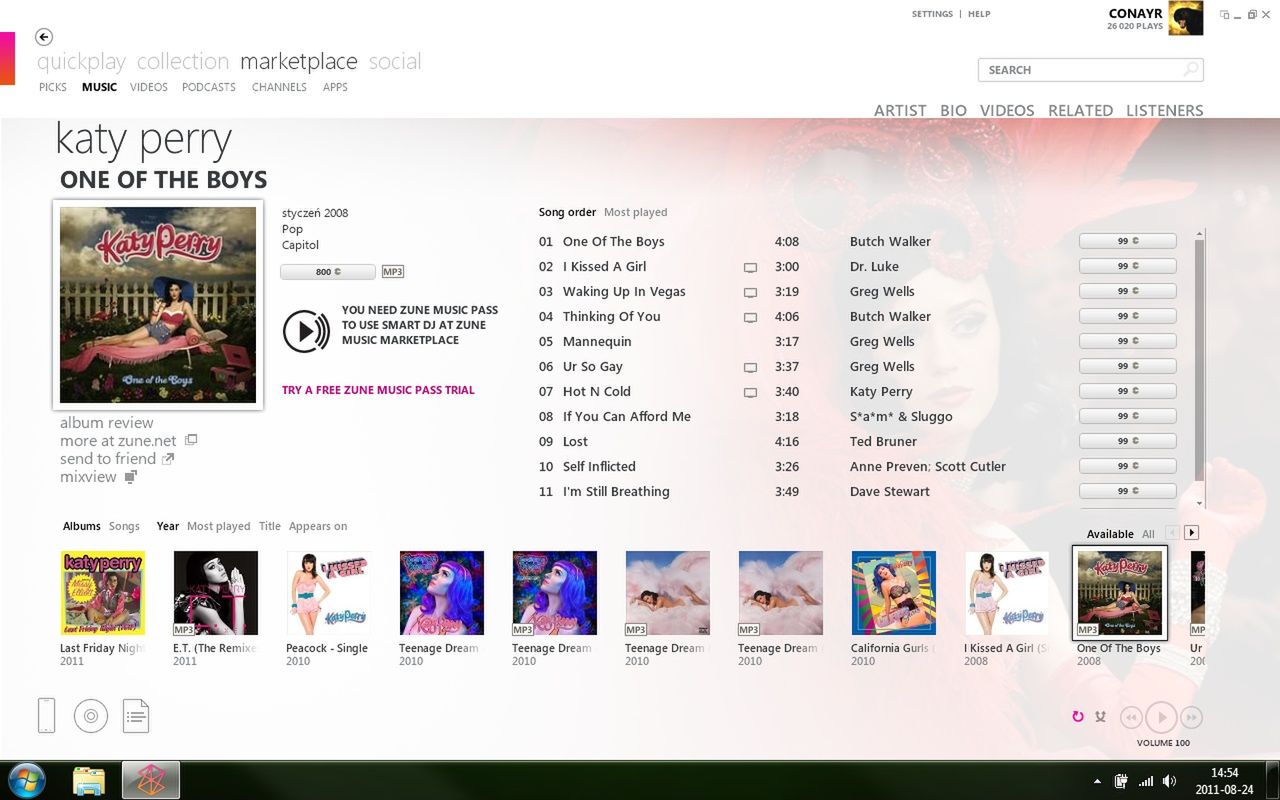Toggle the repeat icon
This screenshot has width=1280, height=800.
coord(1078,716)
